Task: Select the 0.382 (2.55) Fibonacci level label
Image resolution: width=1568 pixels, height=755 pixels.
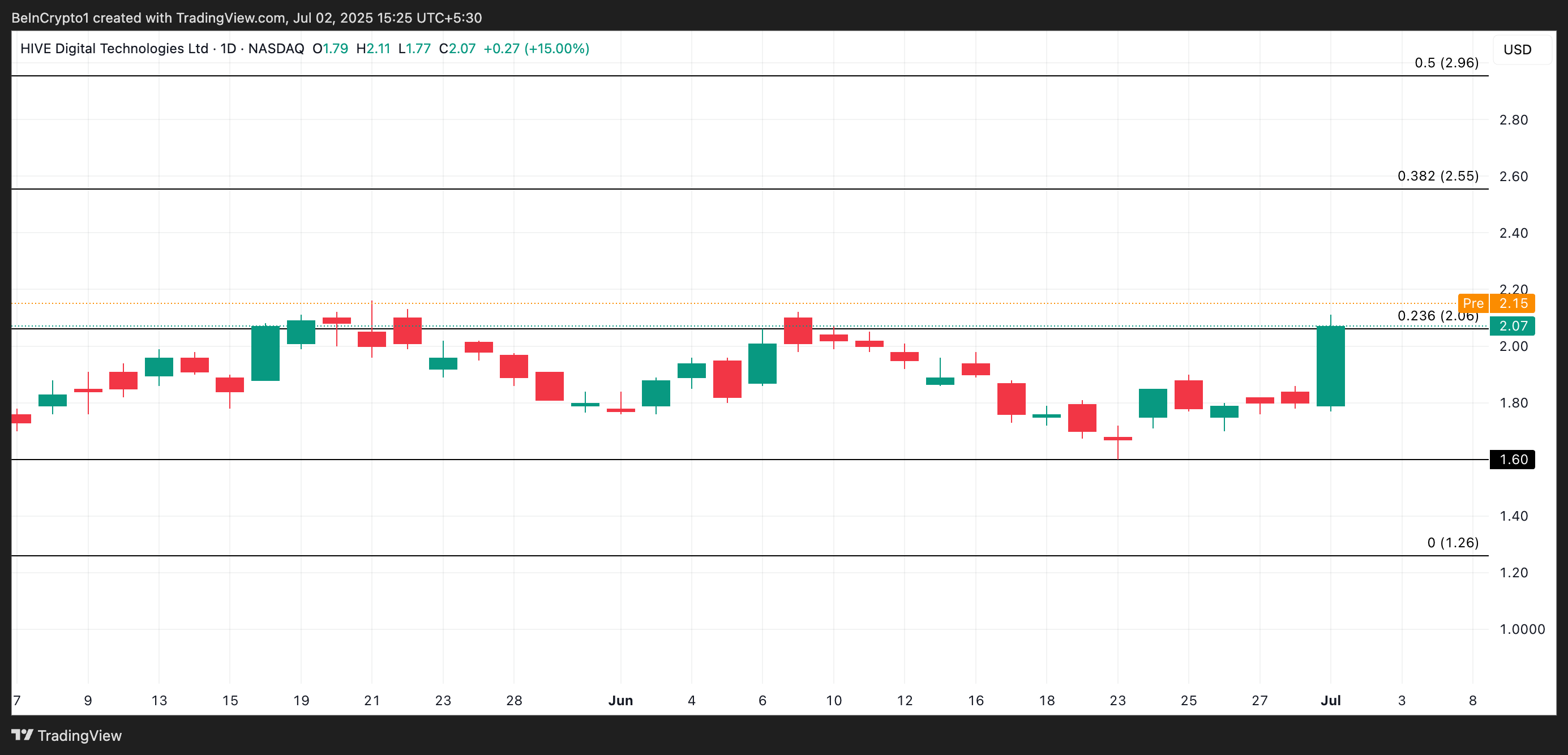Action: pyautogui.click(x=1437, y=176)
